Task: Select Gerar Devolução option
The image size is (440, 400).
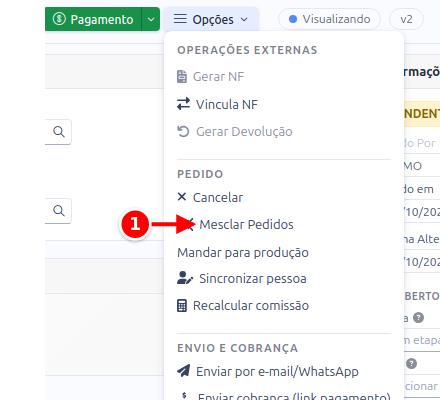Action: click(x=235, y=132)
